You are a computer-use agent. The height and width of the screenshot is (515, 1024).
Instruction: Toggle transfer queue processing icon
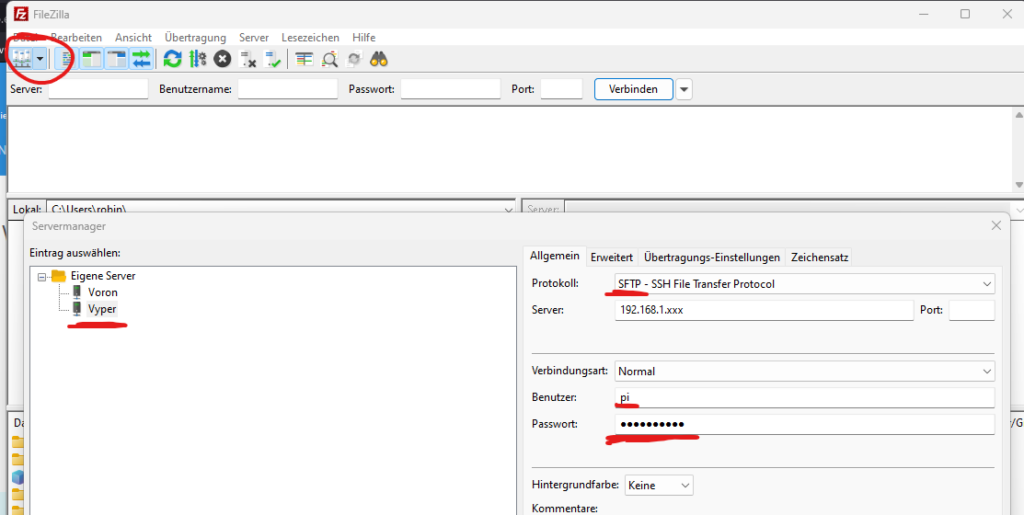click(x=198, y=59)
